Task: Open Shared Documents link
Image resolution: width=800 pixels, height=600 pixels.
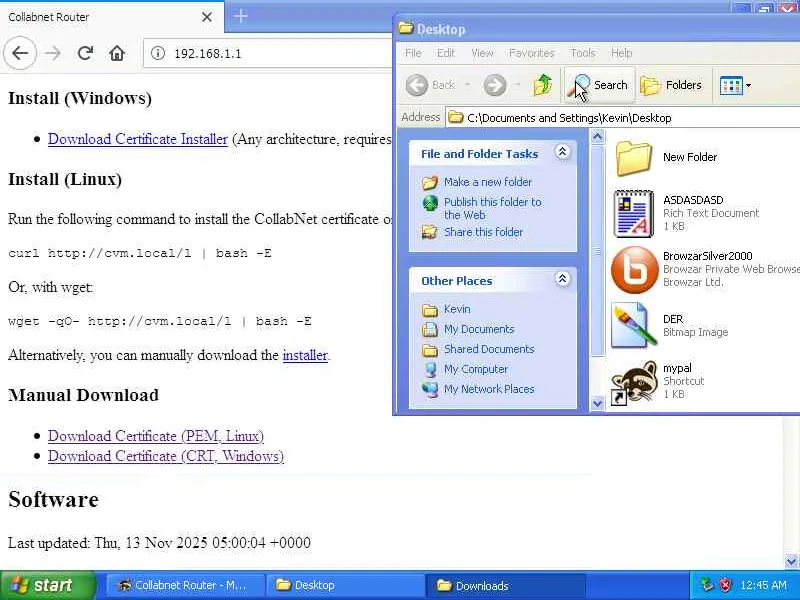Action: pyautogui.click(x=489, y=349)
